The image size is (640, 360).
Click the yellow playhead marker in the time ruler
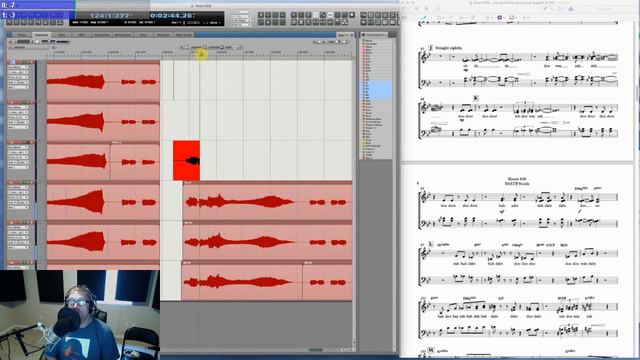200,53
